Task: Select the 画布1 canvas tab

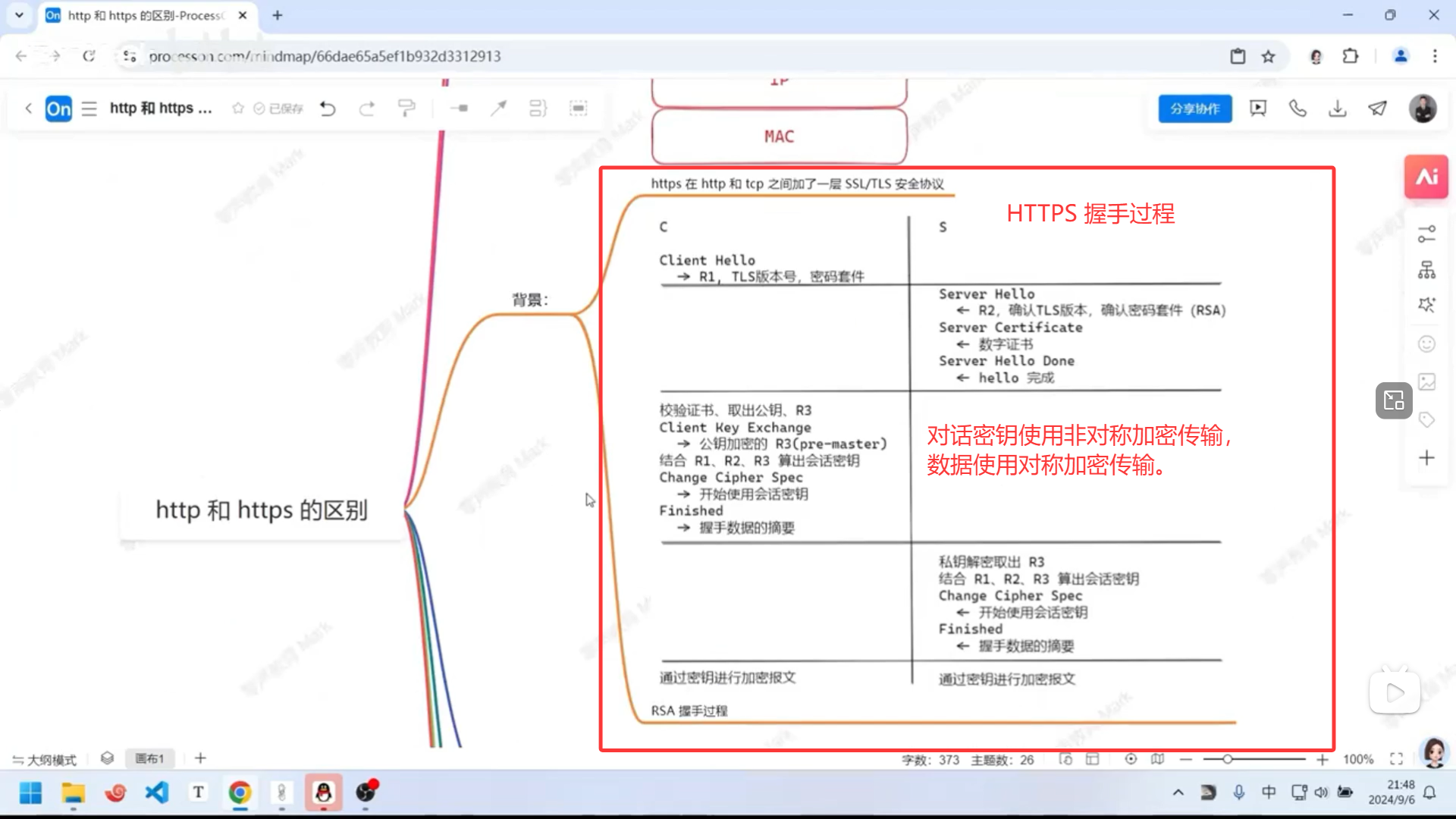Action: [x=149, y=758]
